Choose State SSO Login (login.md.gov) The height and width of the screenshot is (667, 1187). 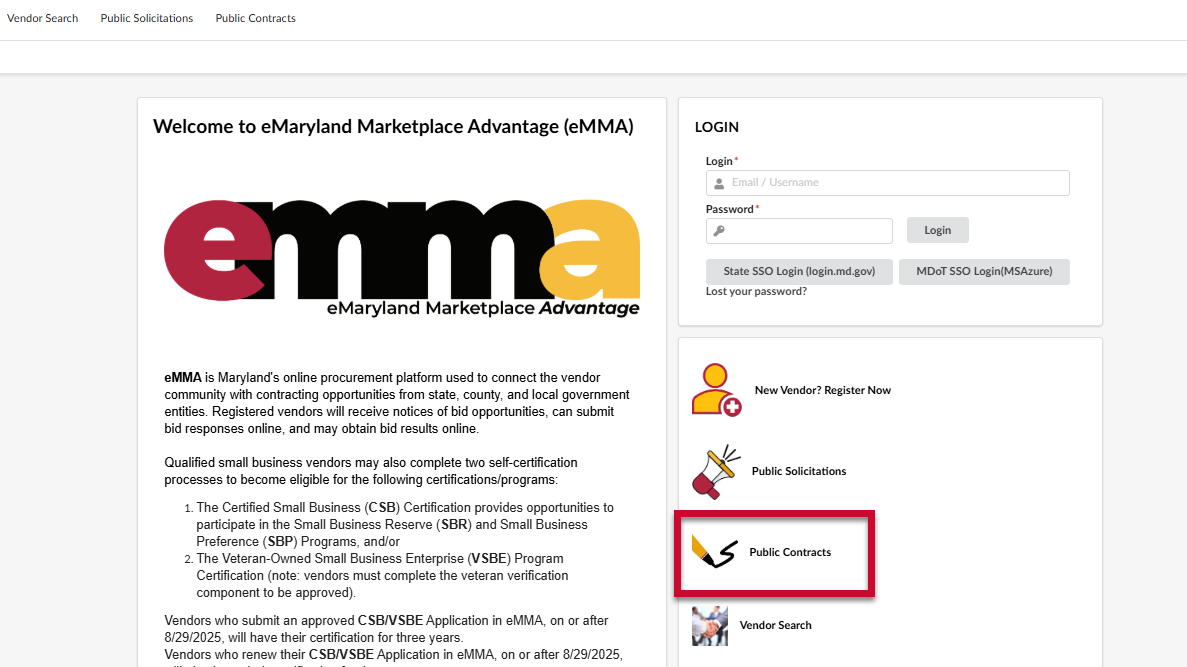799,272
